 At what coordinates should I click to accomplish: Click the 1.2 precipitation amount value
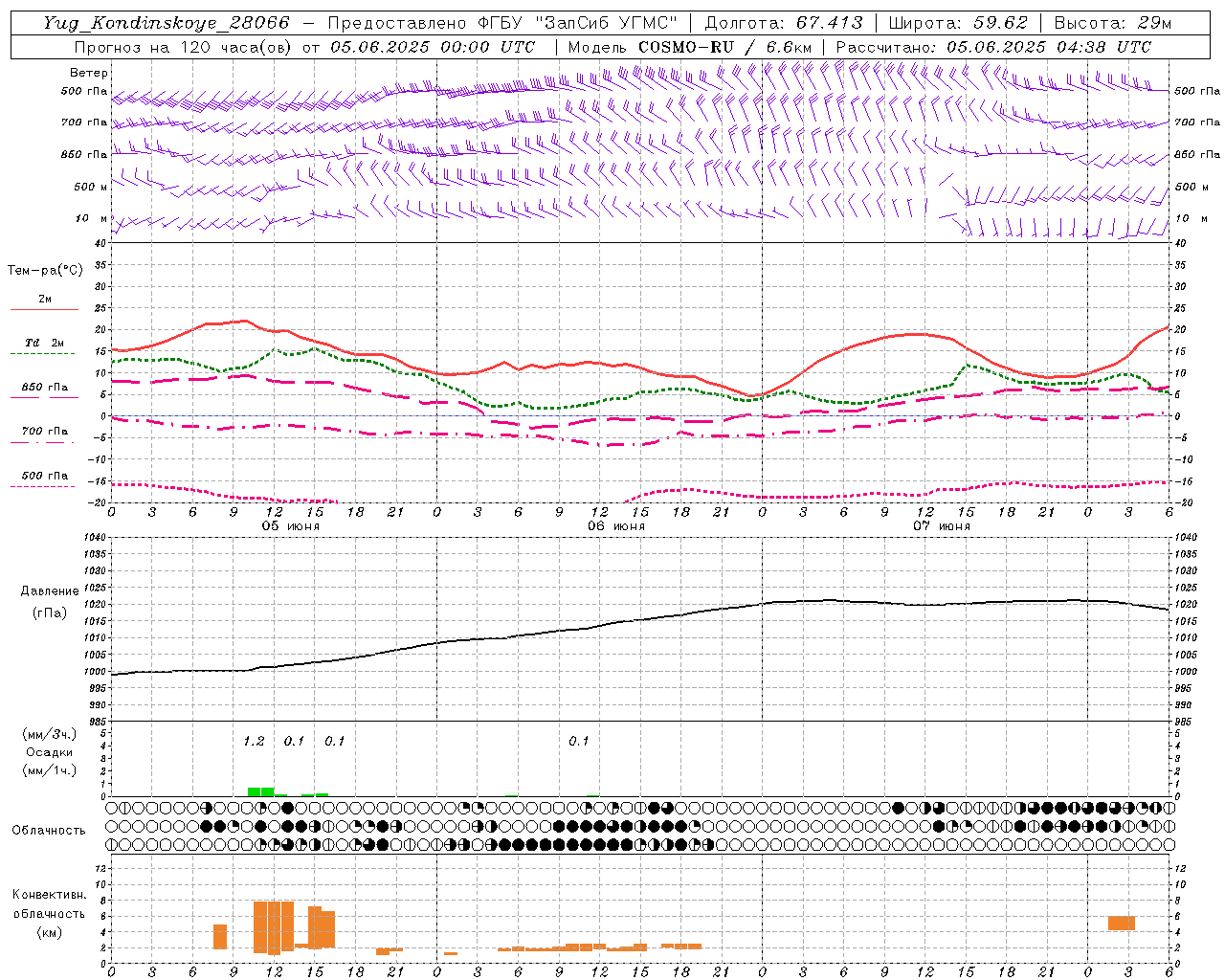(254, 742)
